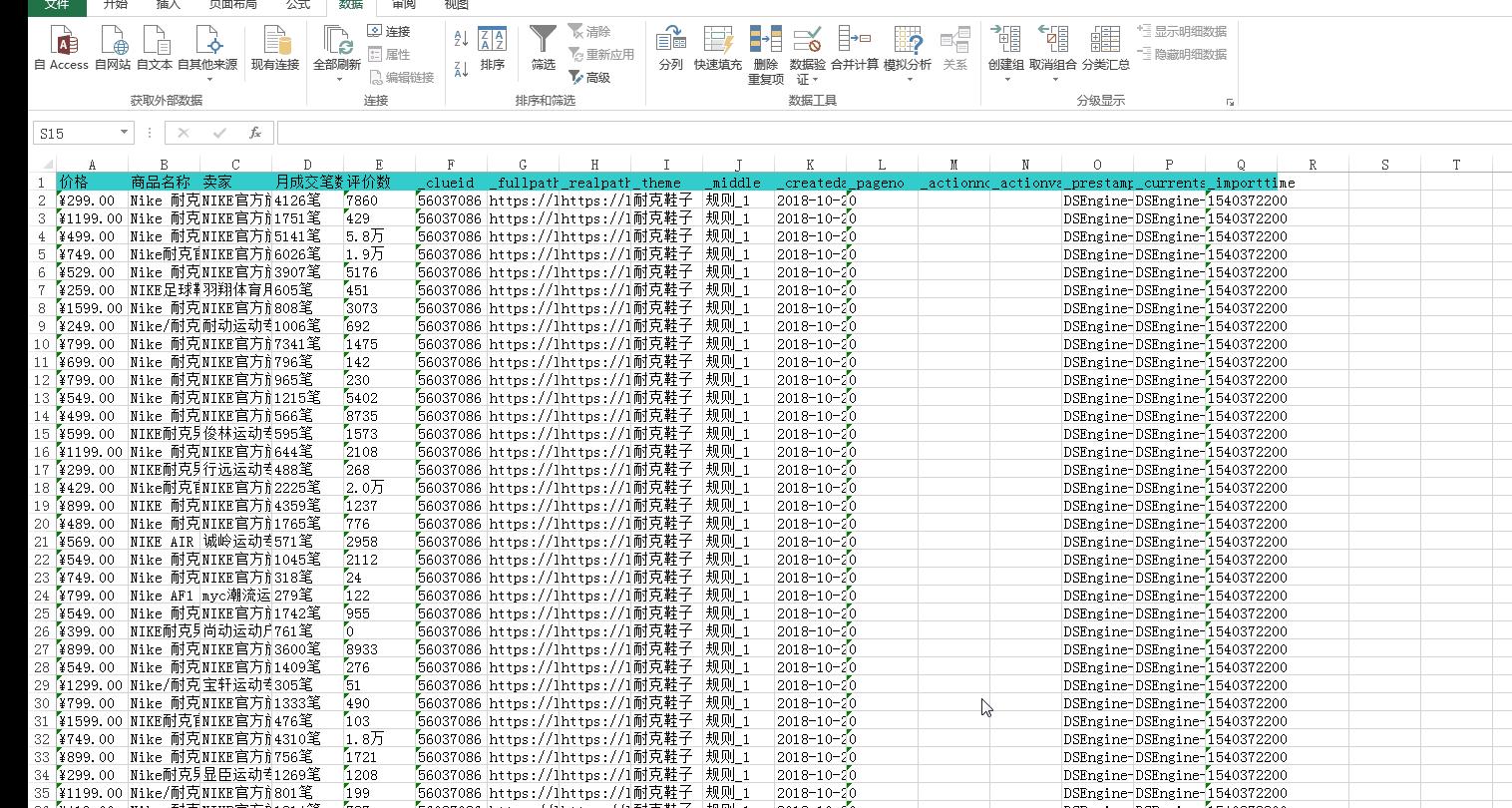
Task: Click inside the formula bar input
Action: pos(894,133)
